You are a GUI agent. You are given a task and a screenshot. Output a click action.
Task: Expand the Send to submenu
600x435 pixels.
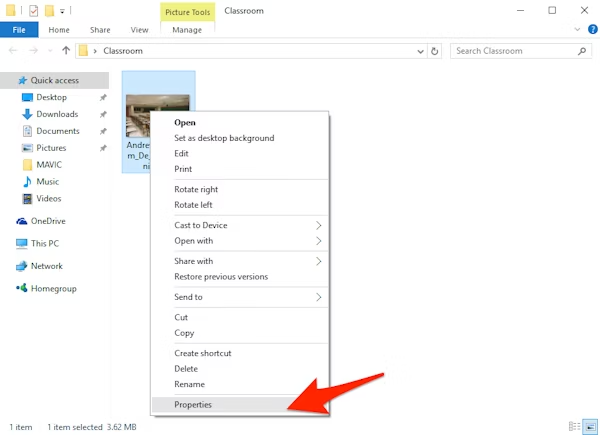(x=319, y=297)
